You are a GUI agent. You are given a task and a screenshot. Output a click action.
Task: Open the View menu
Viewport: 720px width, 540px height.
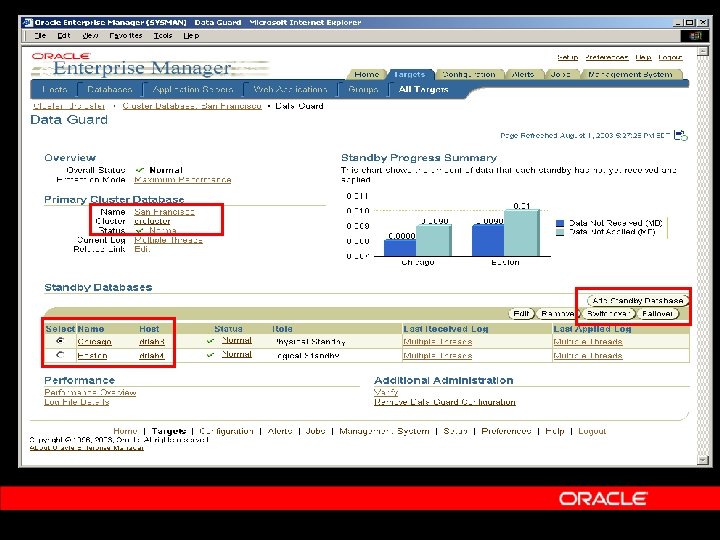(x=90, y=35)
